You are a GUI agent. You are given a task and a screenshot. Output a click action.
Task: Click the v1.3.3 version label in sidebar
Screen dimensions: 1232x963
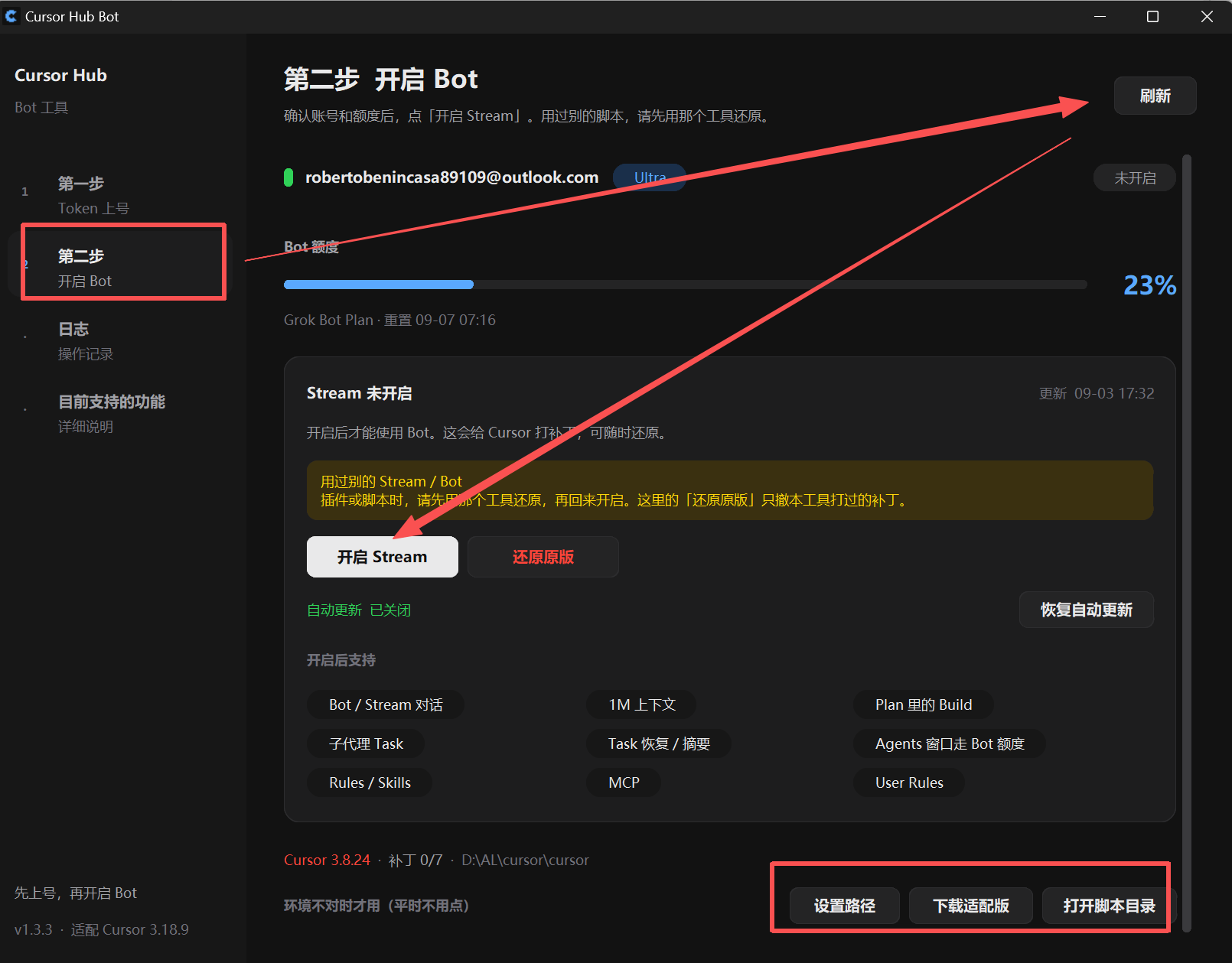33,929
